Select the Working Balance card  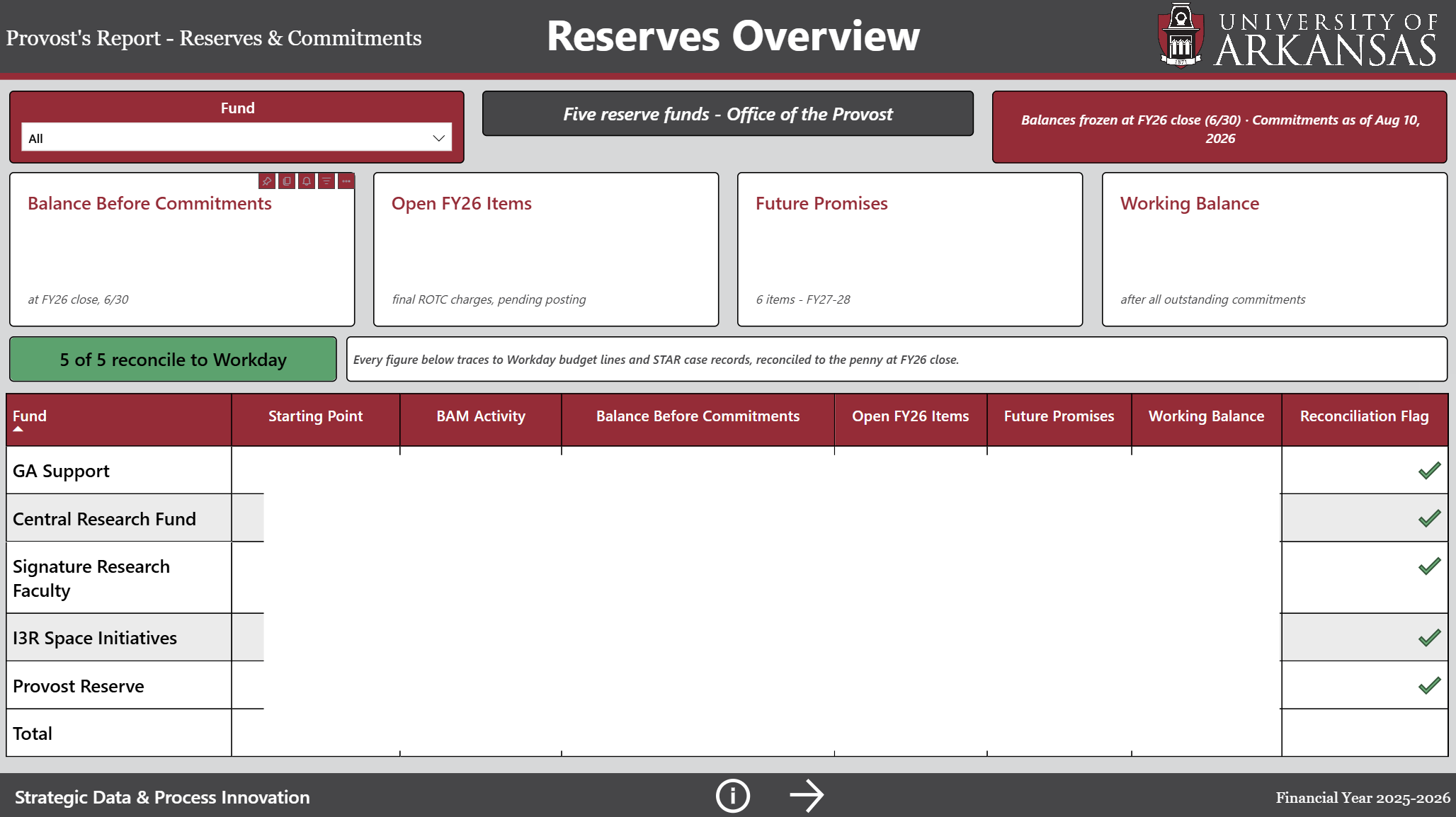click(1275, 249)
